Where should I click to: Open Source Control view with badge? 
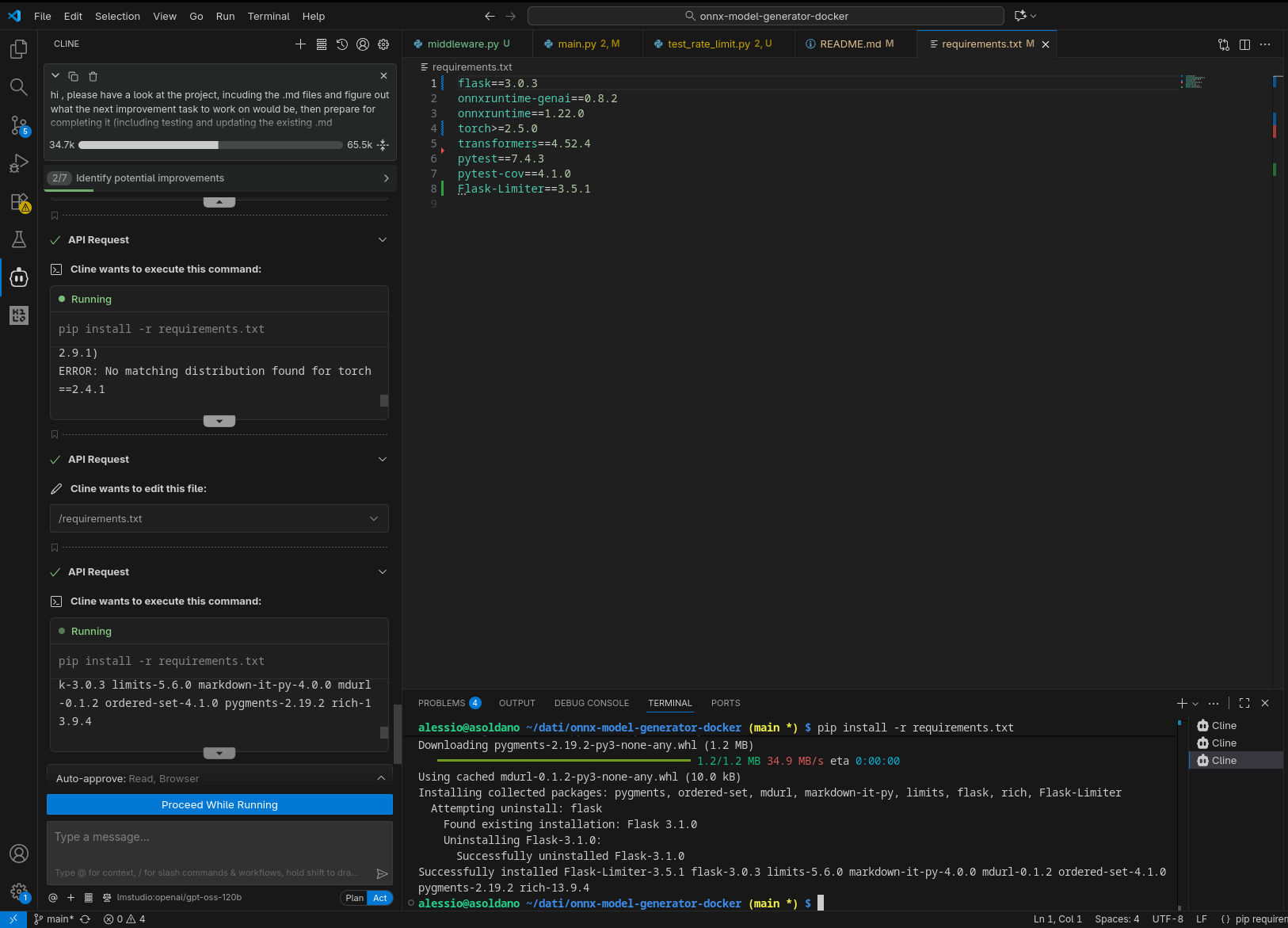point(18,125)
